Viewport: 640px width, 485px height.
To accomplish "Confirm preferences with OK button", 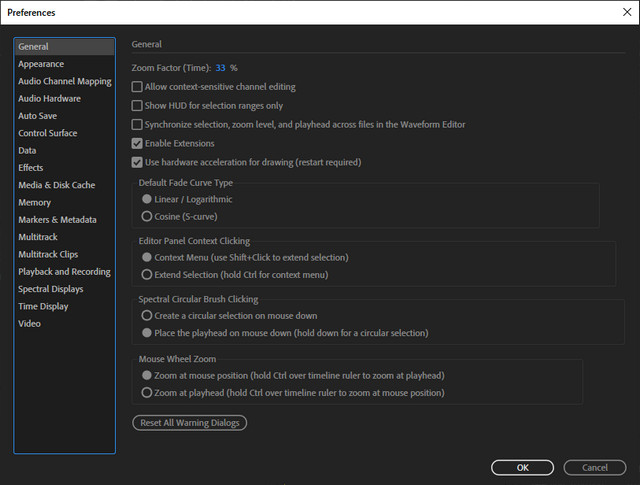I will click(x=522, y=467).
